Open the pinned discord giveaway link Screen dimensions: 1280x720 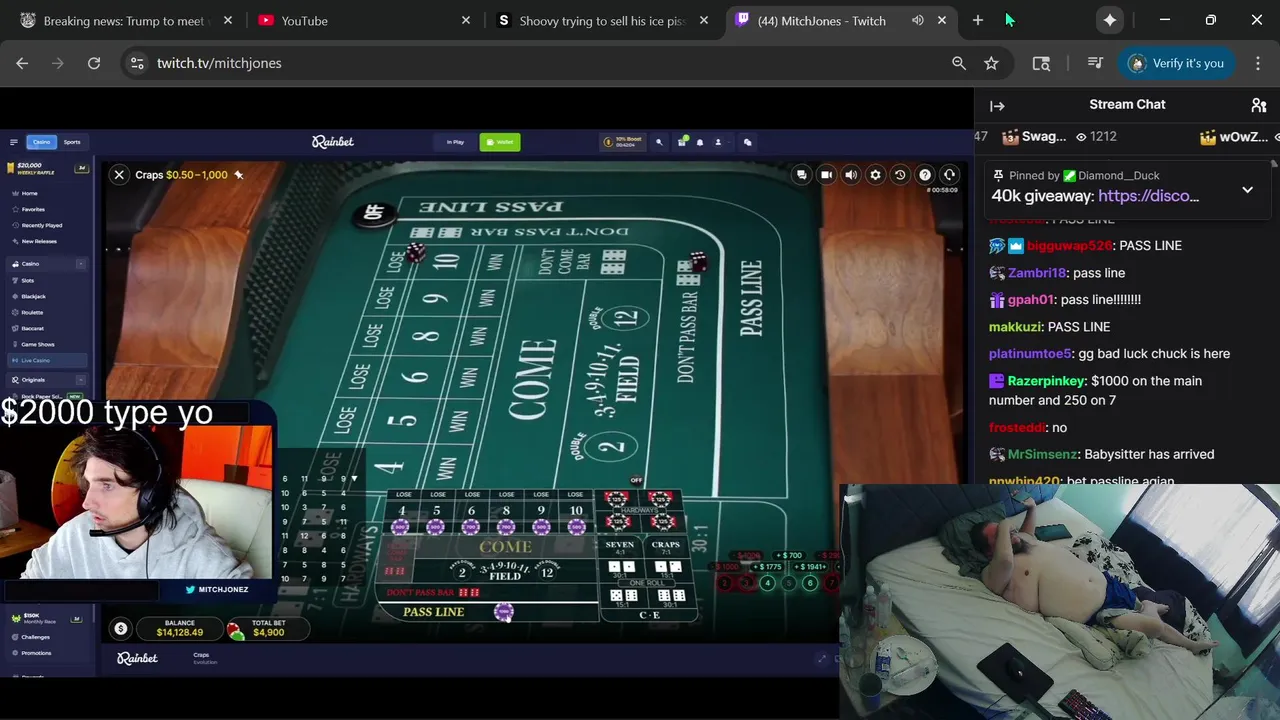[x=1148, y=196]
